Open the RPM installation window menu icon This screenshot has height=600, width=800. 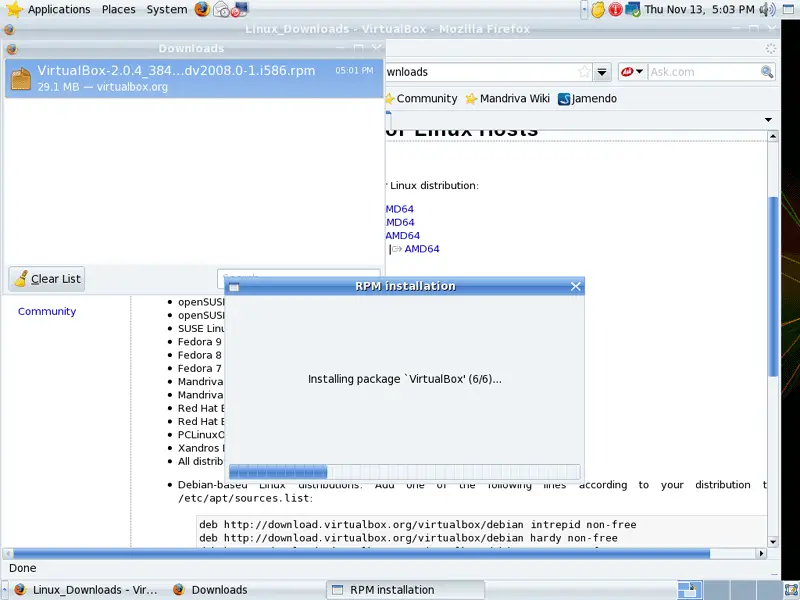click(234, 287)
